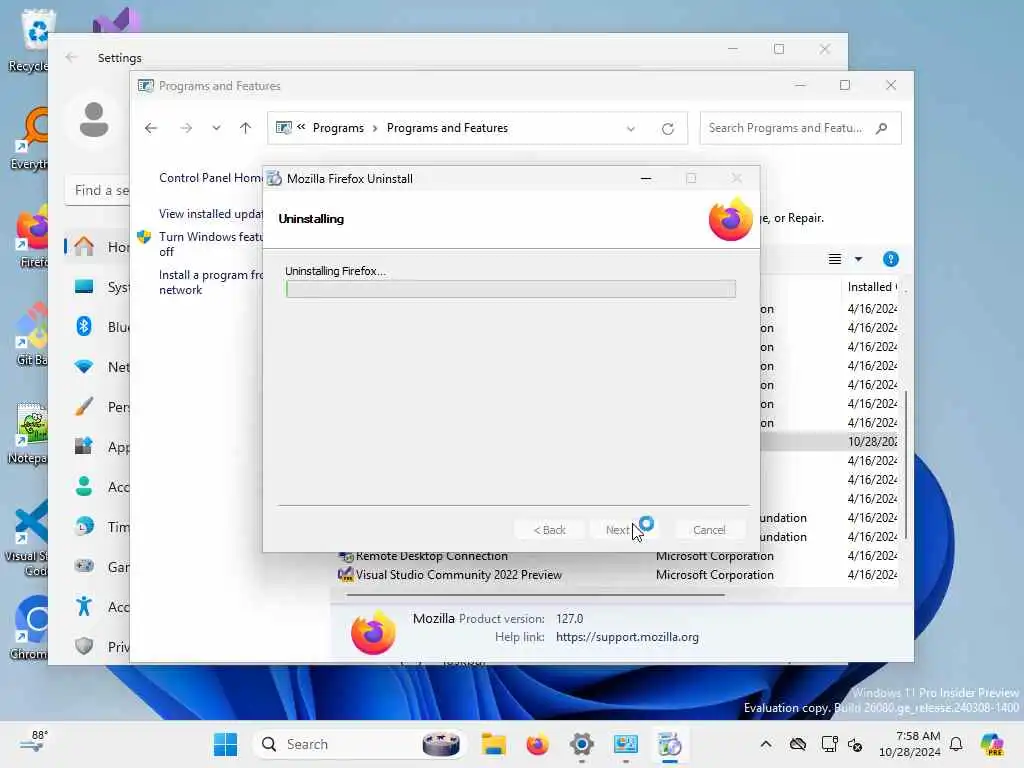The height and width of the screenshot is (768, 1024).
Task: Open the blue help icon
Action: click(x=891, y=259)
